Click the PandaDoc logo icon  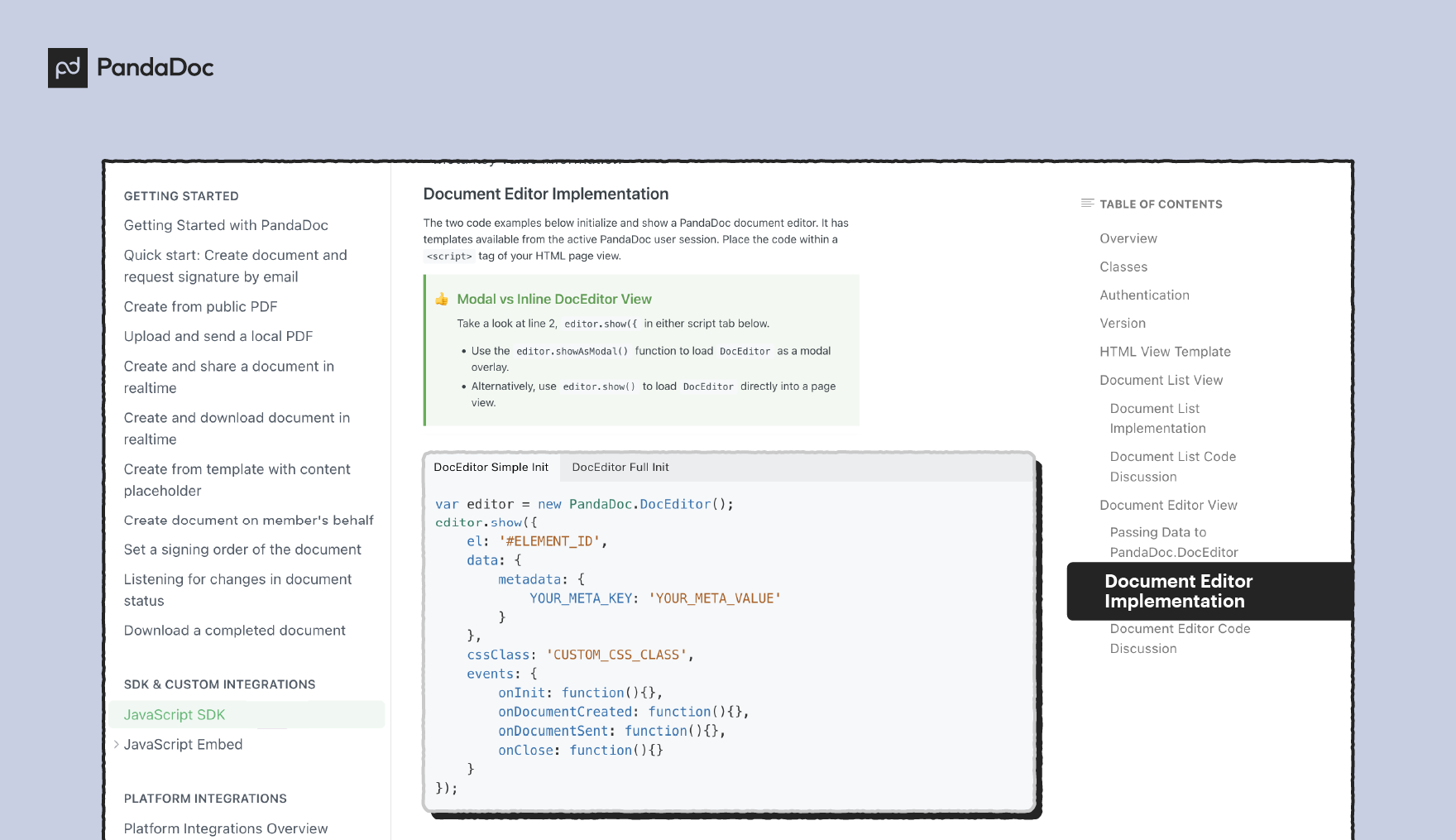pos(68,68)
